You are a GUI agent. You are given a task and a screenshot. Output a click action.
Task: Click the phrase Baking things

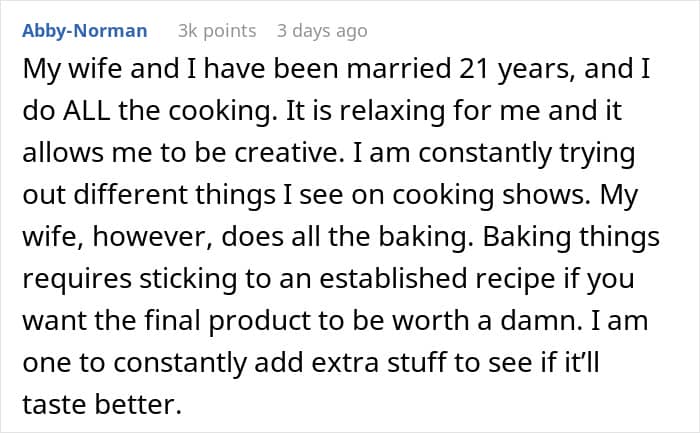pyautogui.click(x=571, y=237)
